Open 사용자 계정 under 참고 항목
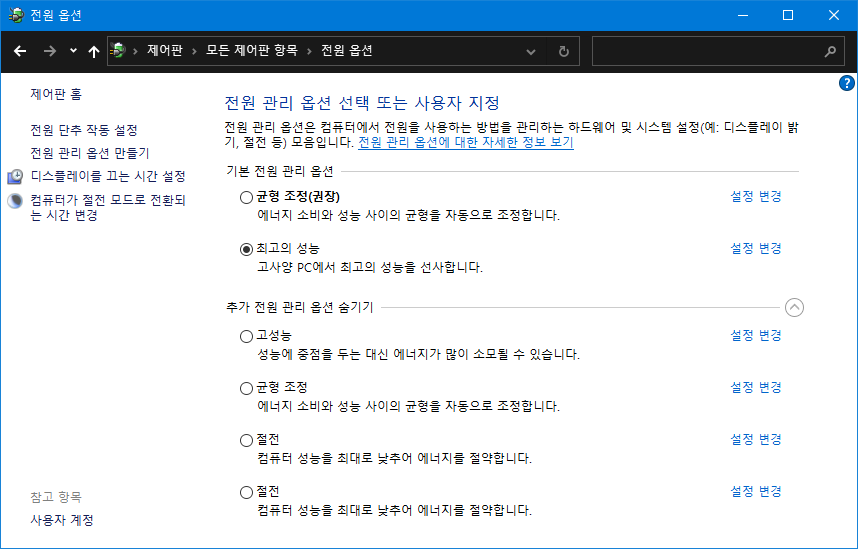 point(62,520)
